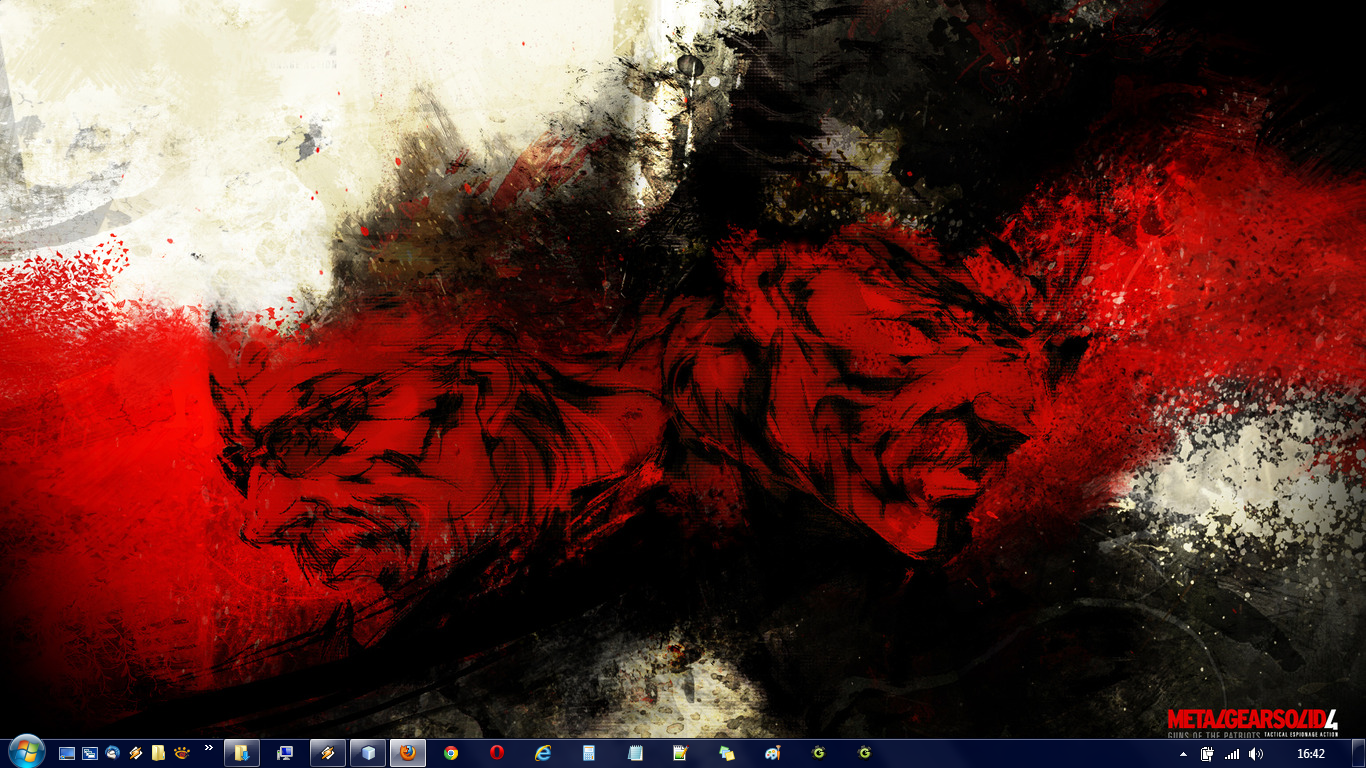Open the Windows Start menu orb
1366x768 pixels.
[25, 752]
